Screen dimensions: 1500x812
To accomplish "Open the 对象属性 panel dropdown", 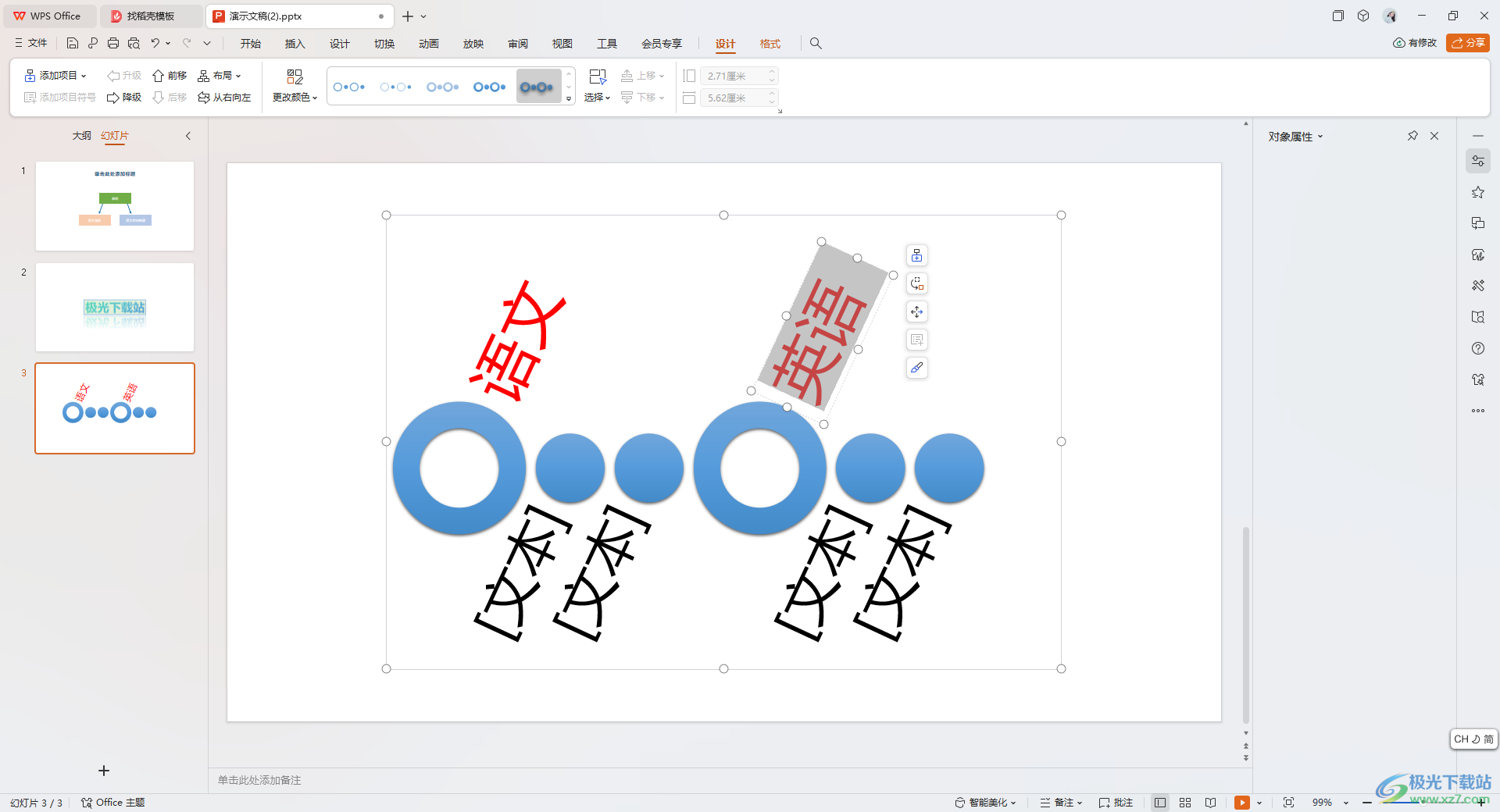I will tap(1295, 137).
